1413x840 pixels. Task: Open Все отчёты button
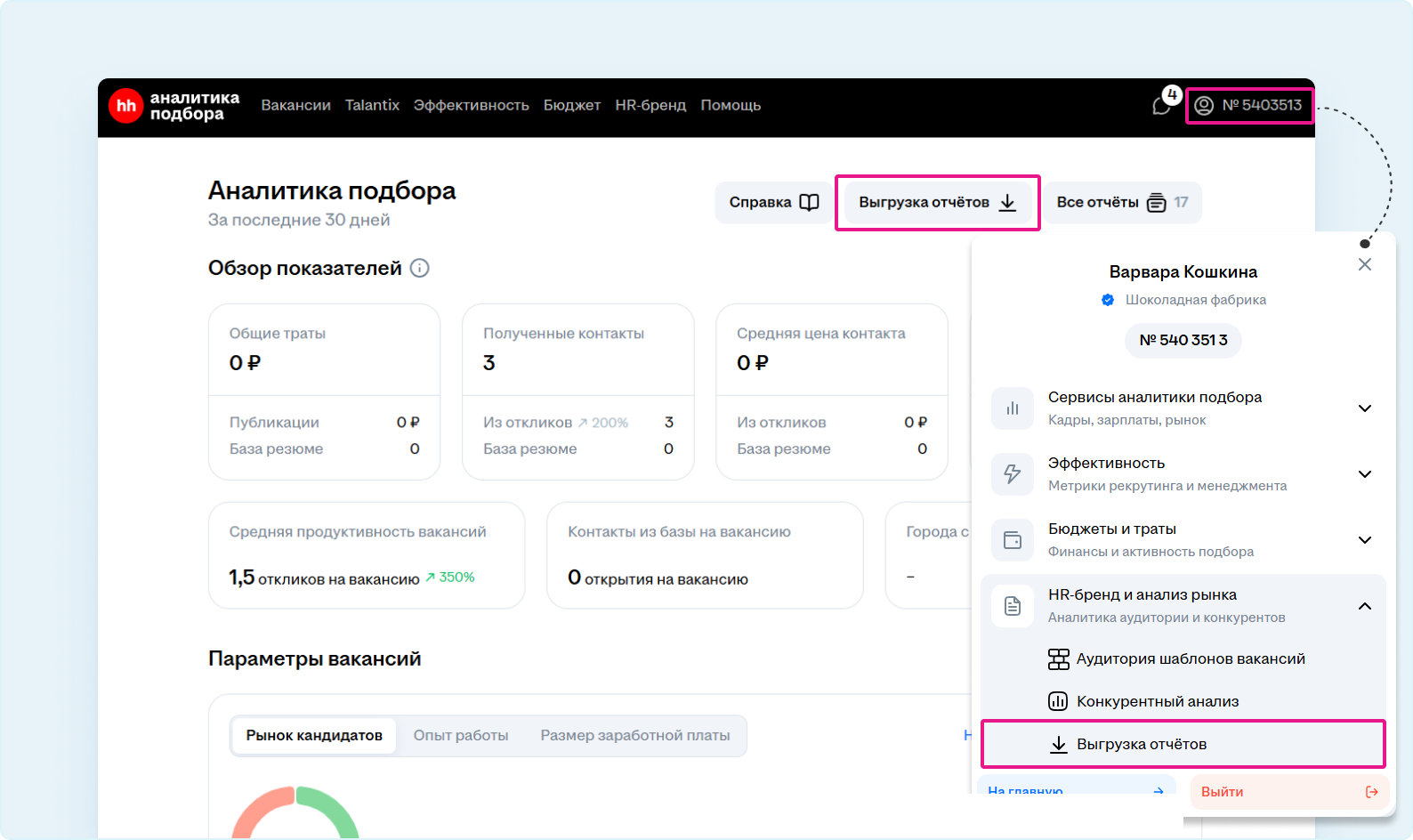click(1121, 202)
